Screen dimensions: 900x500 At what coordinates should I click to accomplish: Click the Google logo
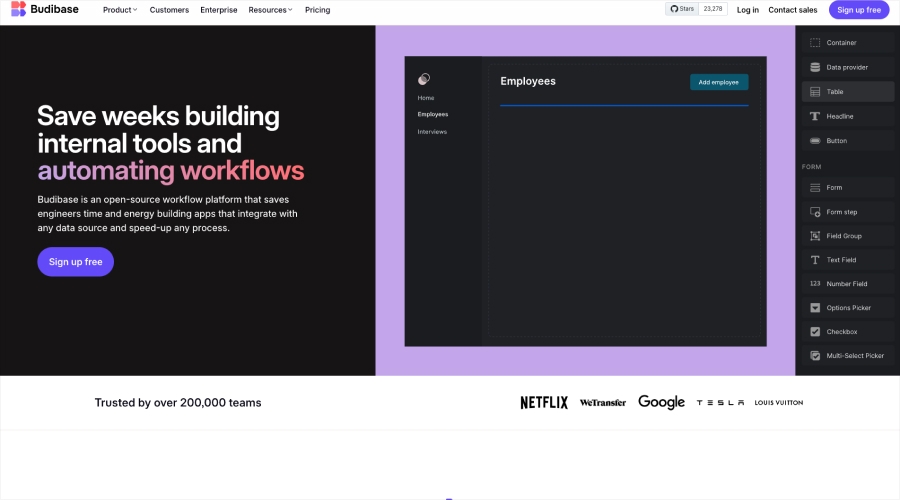coord(661,402)
